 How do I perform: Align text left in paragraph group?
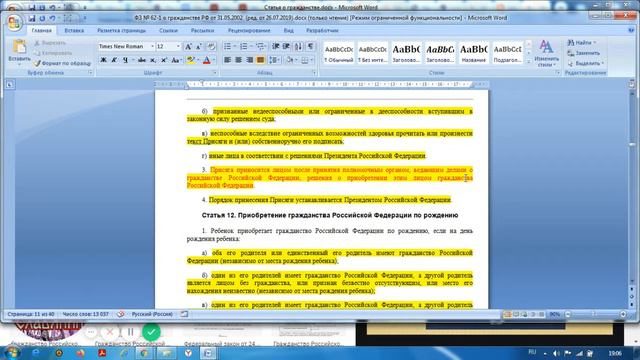(227, 60)
